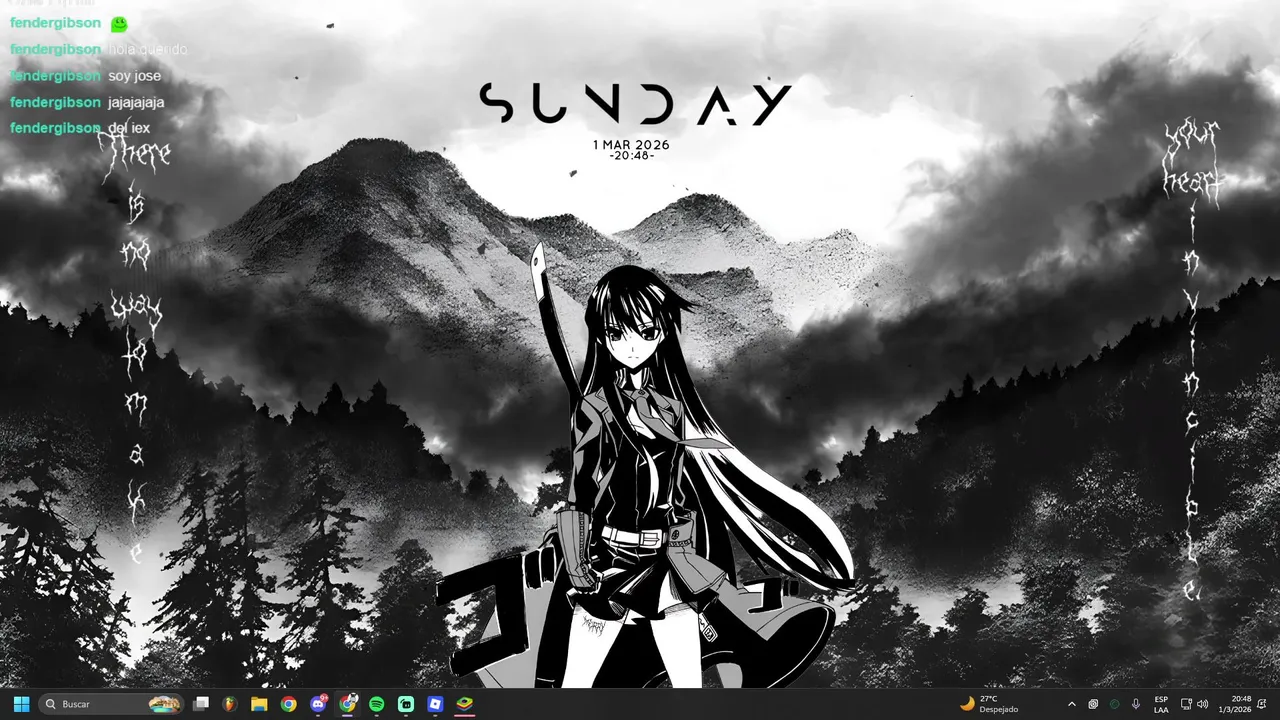
Task: Open network settings from tray icon
Action: 1186,704
